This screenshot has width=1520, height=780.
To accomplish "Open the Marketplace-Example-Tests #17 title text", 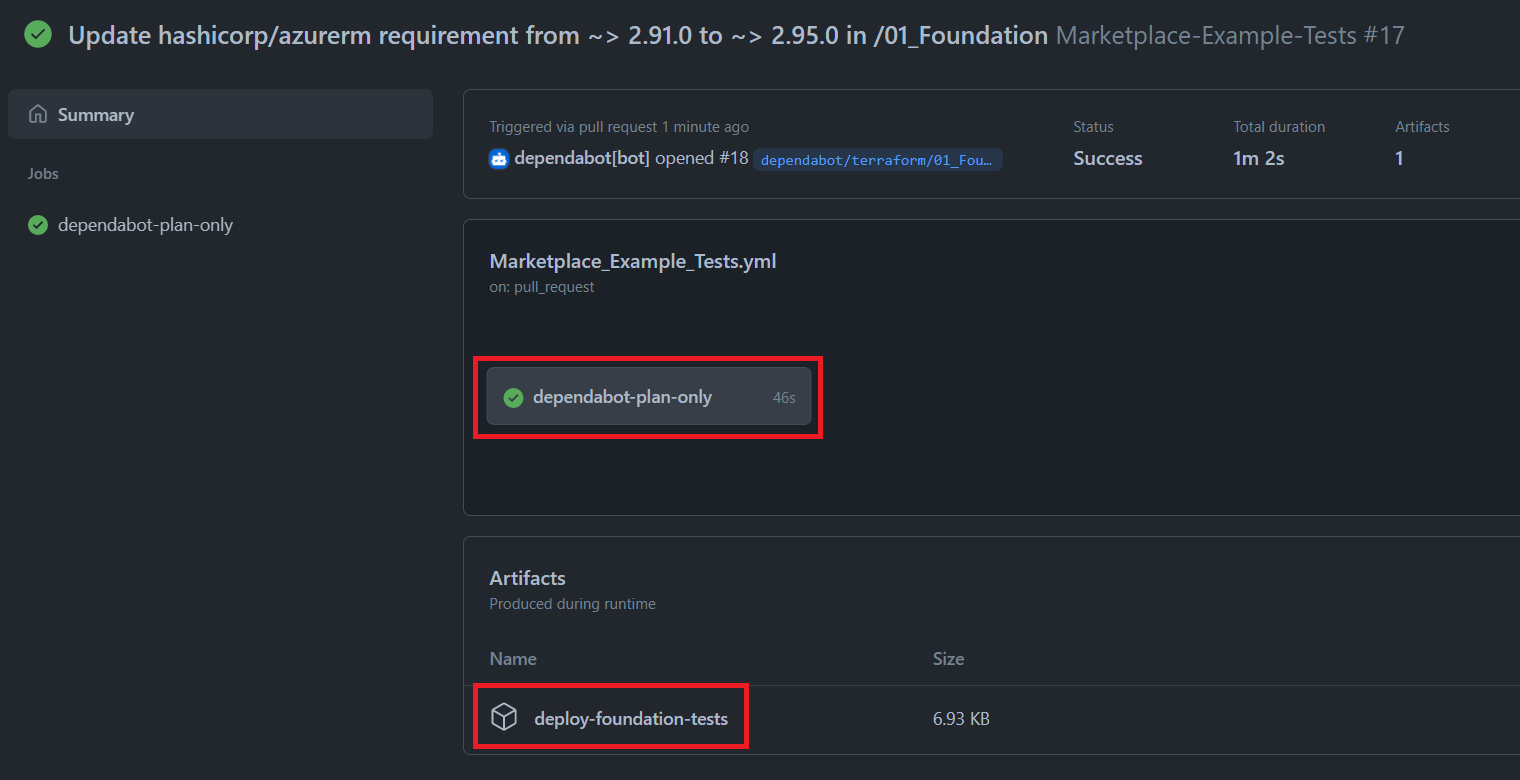I will [x=1230, y=36].
